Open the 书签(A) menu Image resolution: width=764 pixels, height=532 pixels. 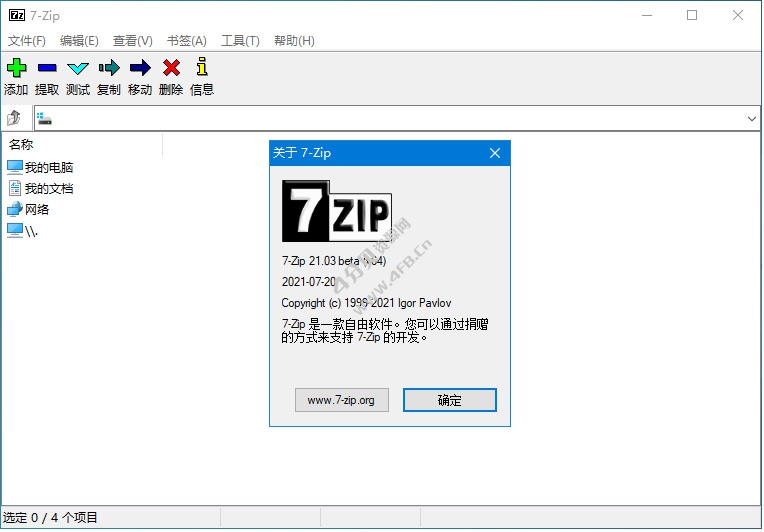pyautogui.click(x=187, y=40)
